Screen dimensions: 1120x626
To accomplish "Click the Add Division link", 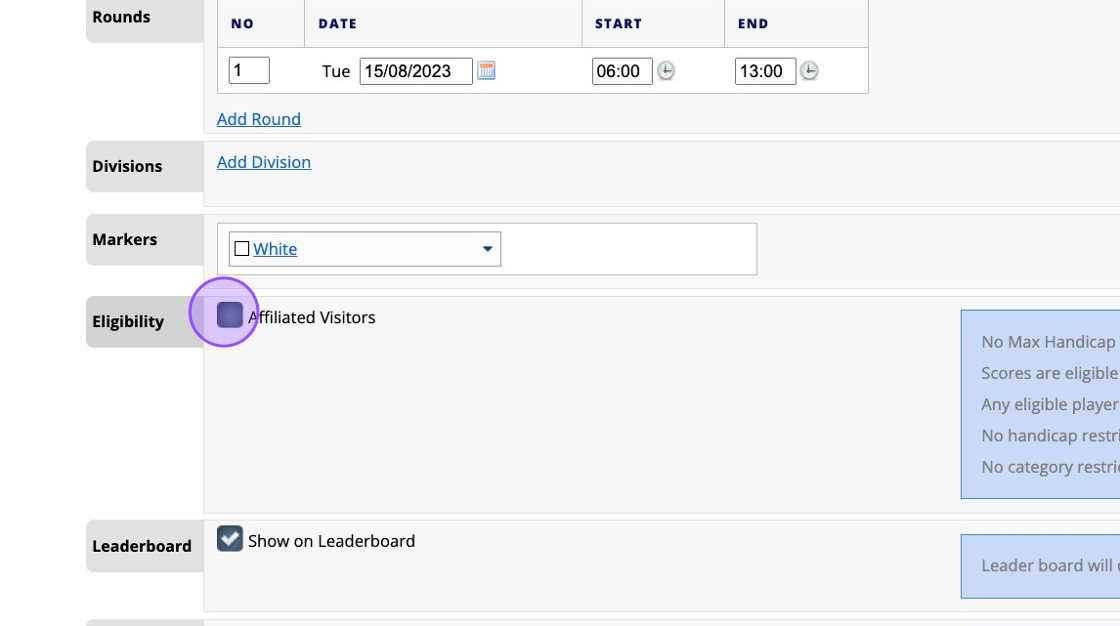I will coord(264,162).
